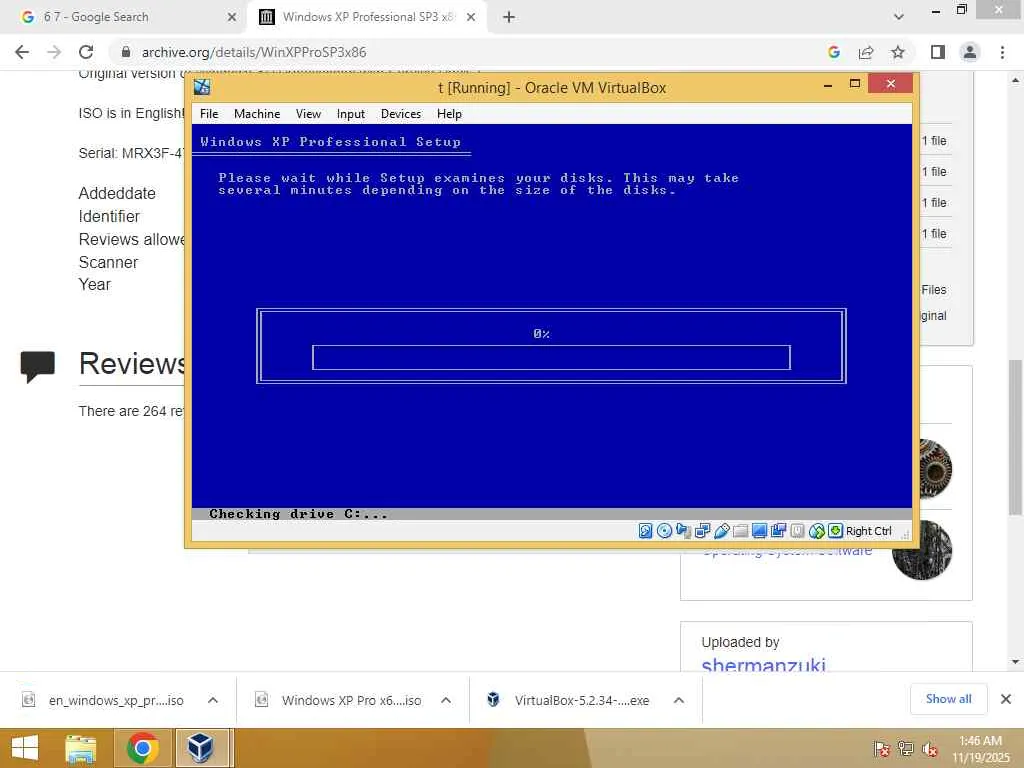
Task: Click the optical disc icon in VirtualBox status bar
Action: pos(664,531)
